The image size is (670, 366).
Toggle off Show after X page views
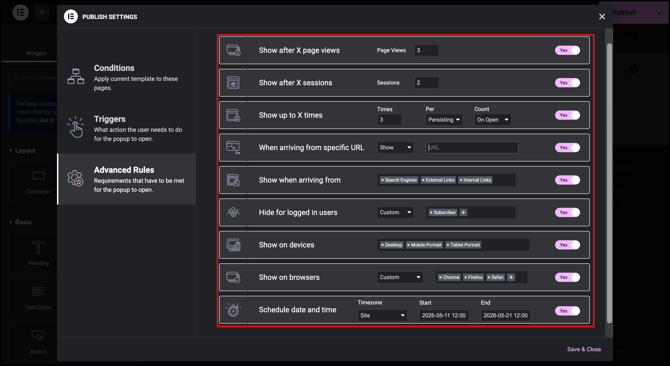click(x=567, y=50)
